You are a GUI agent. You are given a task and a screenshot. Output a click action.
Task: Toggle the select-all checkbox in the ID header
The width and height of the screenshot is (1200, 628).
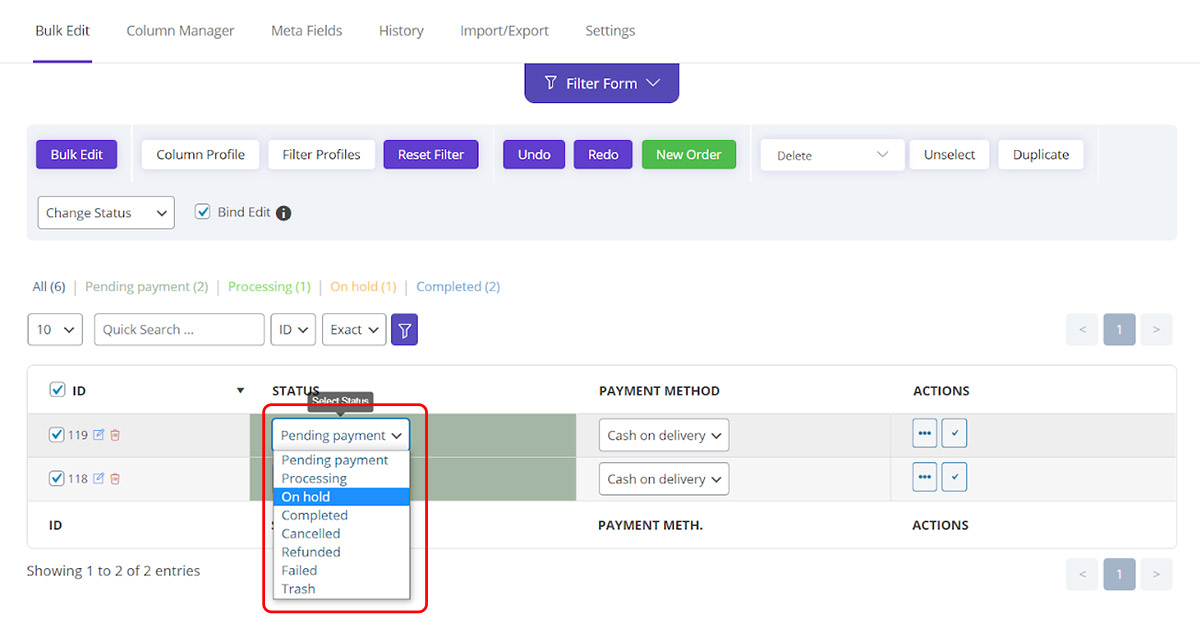pos(57,390)
